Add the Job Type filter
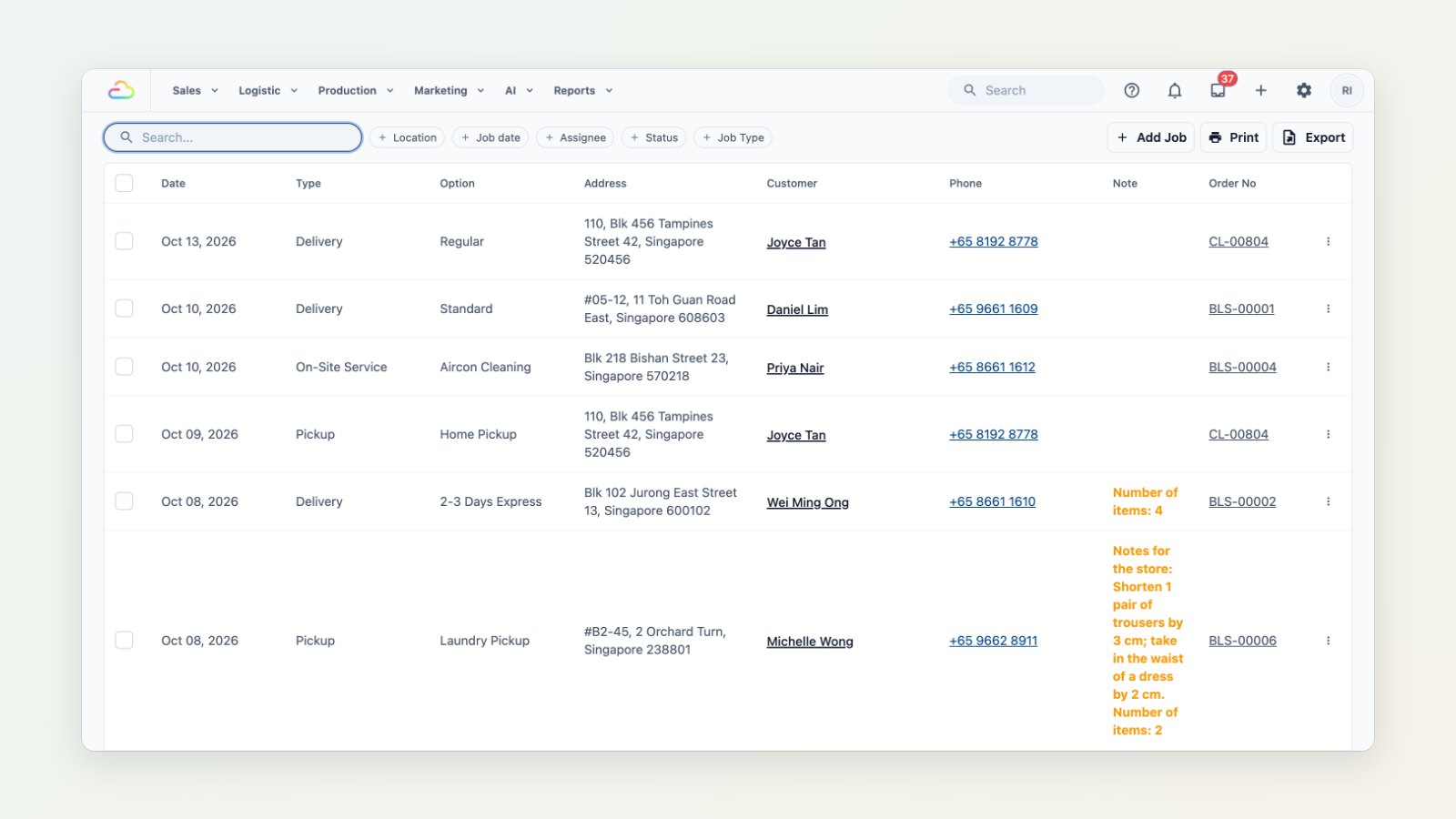Viewport: 1456px width, 819px height. point(733,137)
